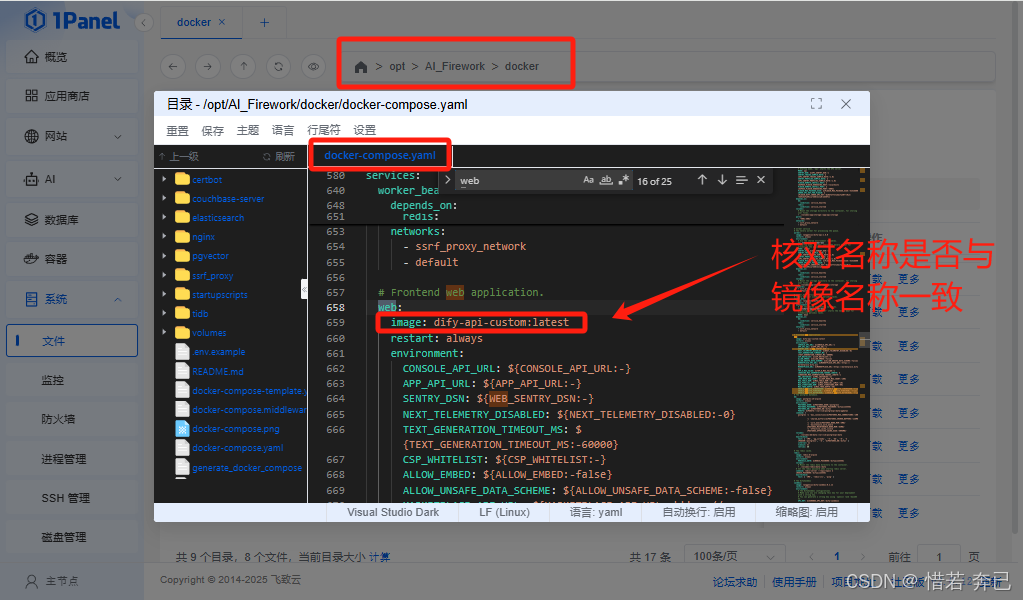Toggle find in selection
This screenshot has width=1023, height=600.
[741, 180]
